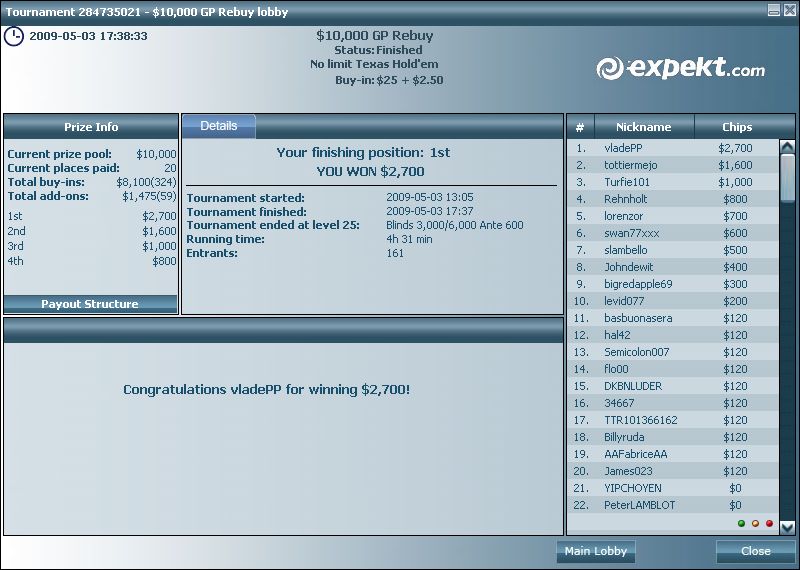Click the Status: Finished text
Screen dimensions: 800x570
(x=378, y=50)
